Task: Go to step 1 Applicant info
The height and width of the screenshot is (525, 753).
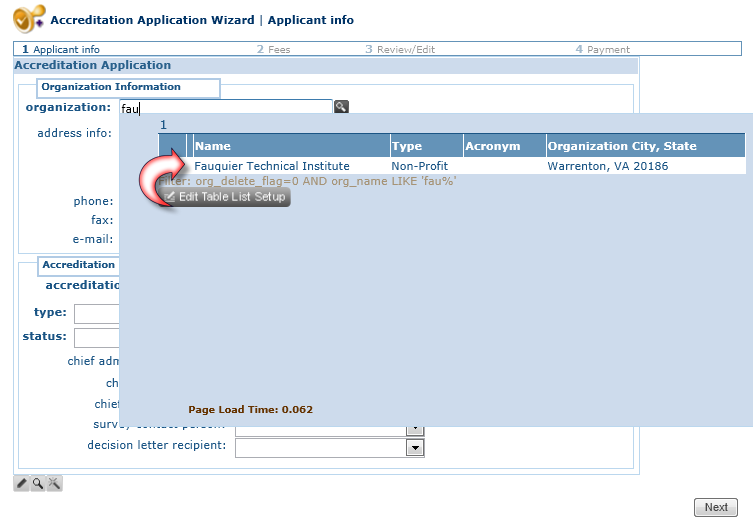Action: tap(61, 49)
